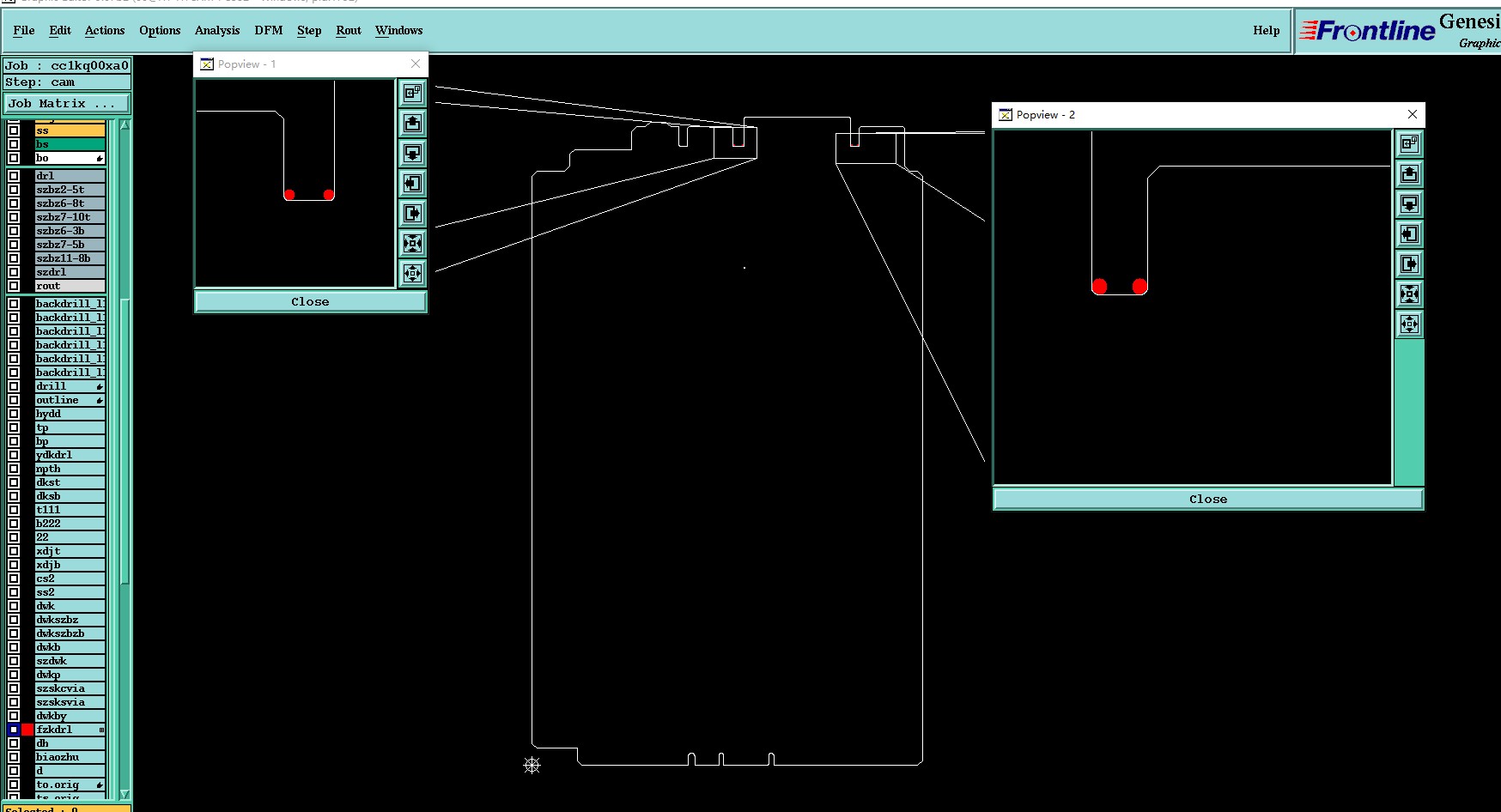Click layer list scrollbar up arrow
1501x812 pixels.
pyautogui.click(x=125, y=125)
